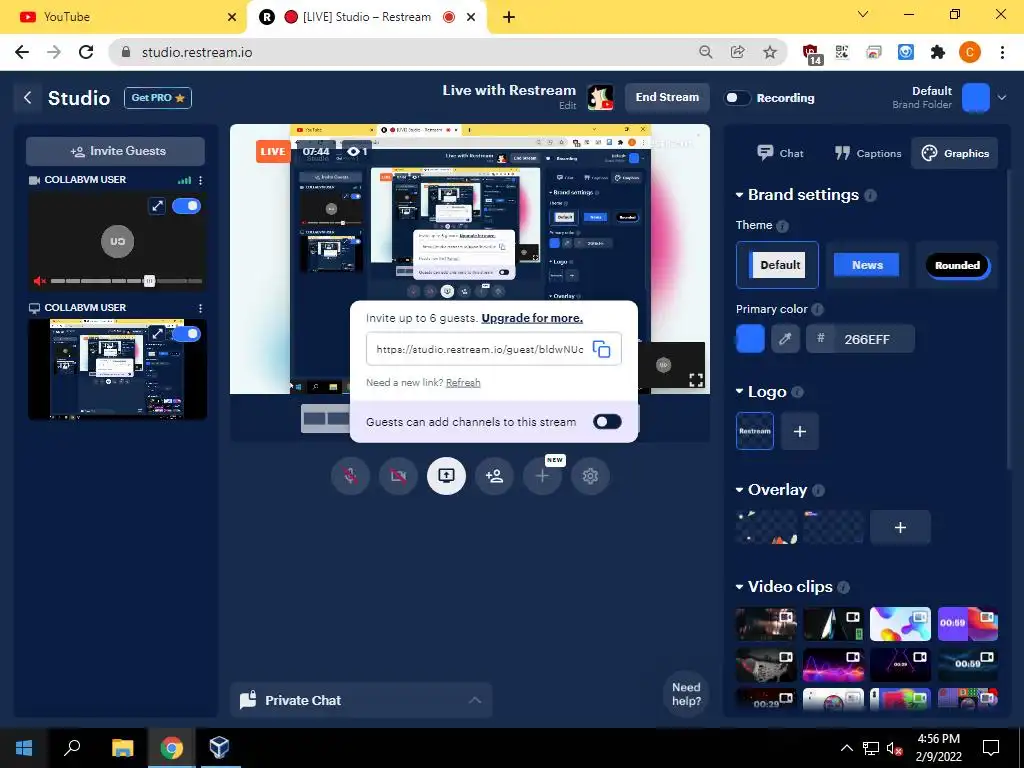Screen dimensions: 1024x768
Task: Switch to the YouTube browser tab
Action: (124, 17)
